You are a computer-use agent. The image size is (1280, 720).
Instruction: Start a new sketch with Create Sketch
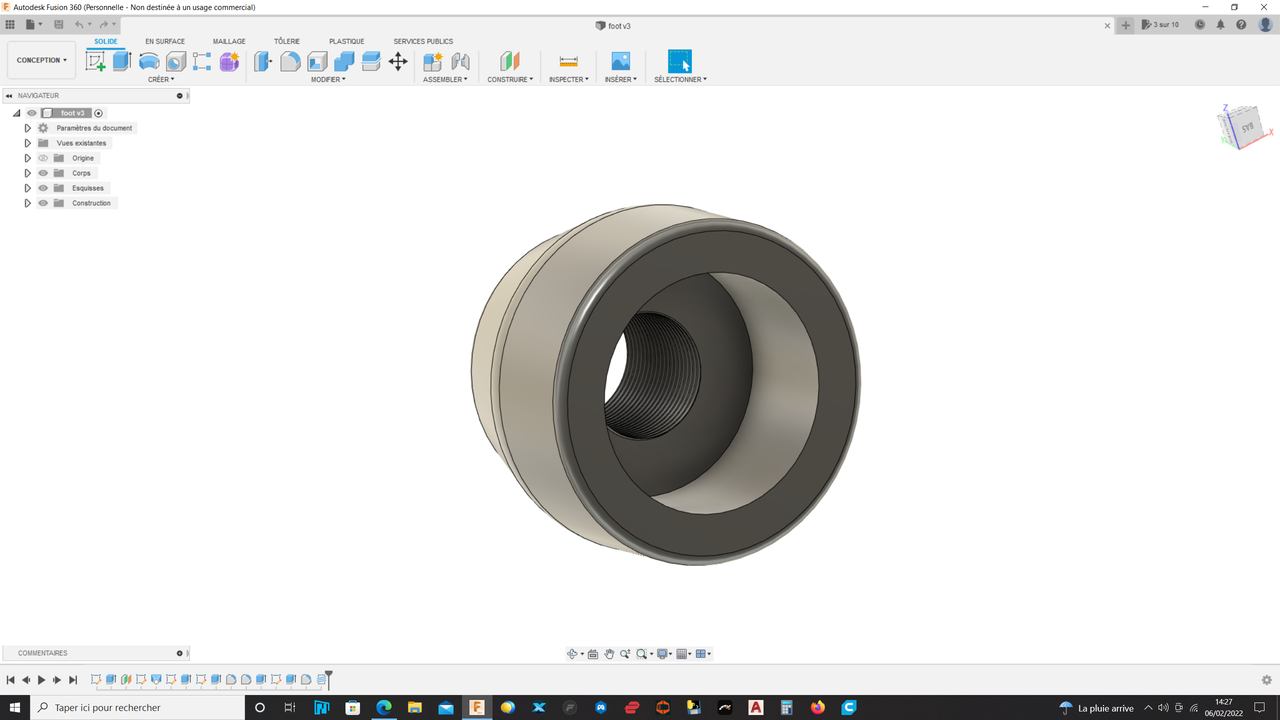[x=96, y=61]
